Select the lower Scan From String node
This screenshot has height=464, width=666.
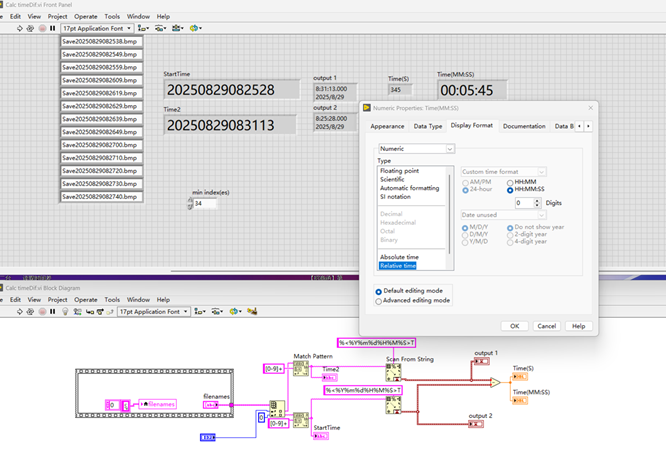click(393, 405)
